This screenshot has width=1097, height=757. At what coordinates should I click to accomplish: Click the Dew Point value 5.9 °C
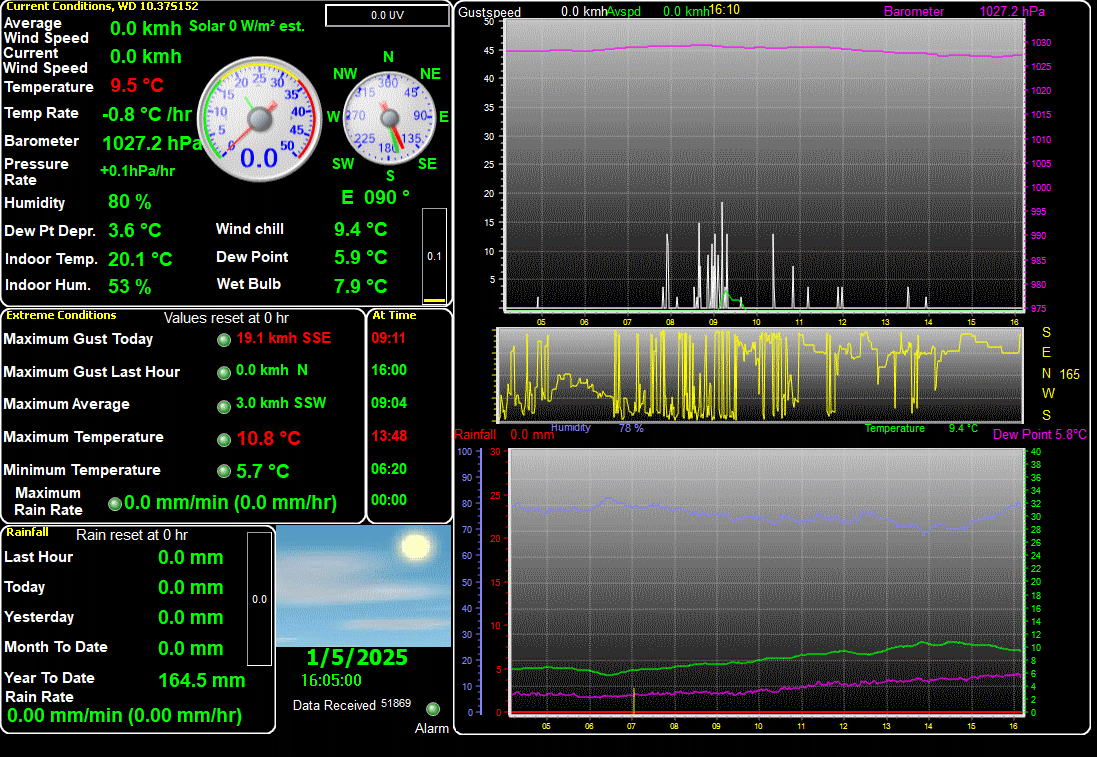pos(361,257)
